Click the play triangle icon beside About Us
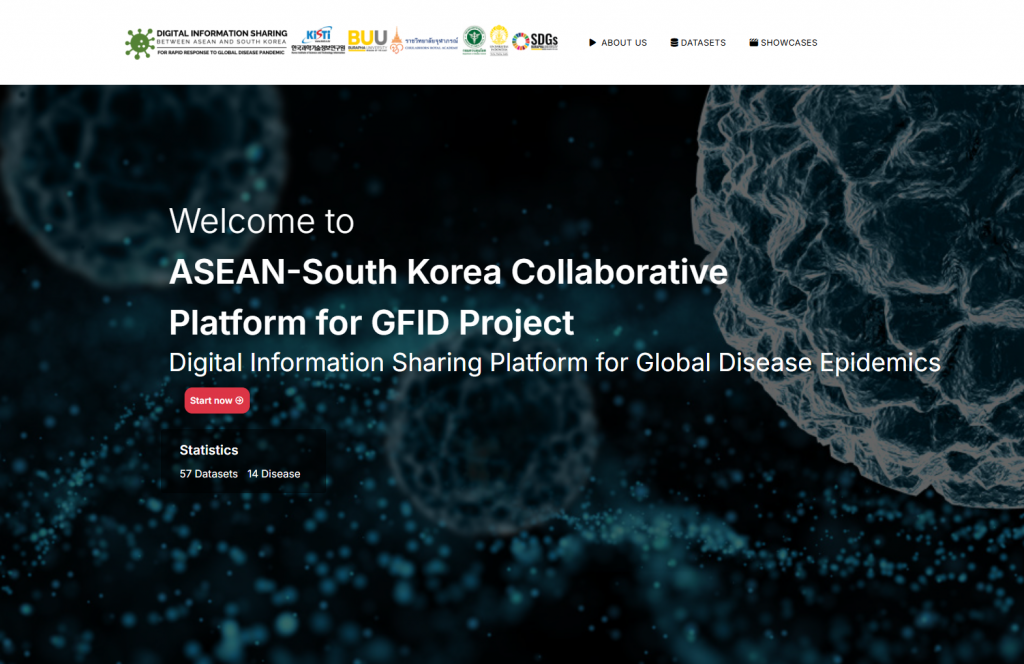This screenshot has height=664, width=1024. [x=593, y=43]
